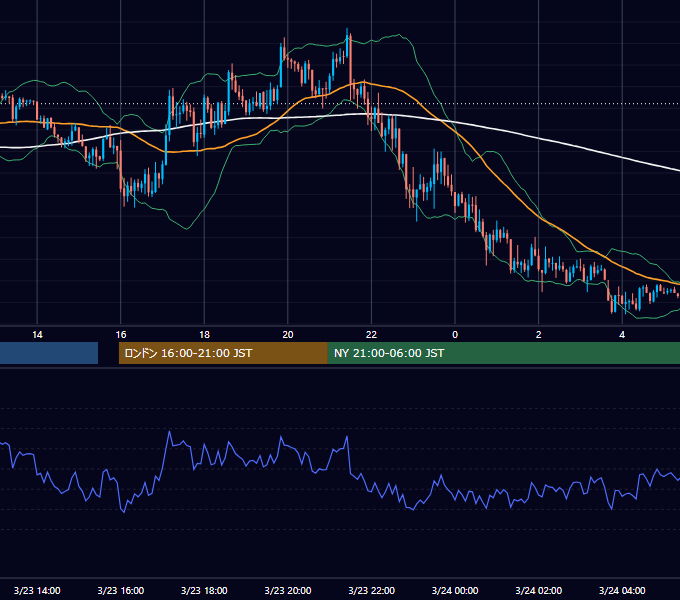The height and width of the screenshot is (600, 680).
Task: Click the 22 hour label on the price chart axis
Action: click(371, 335)
